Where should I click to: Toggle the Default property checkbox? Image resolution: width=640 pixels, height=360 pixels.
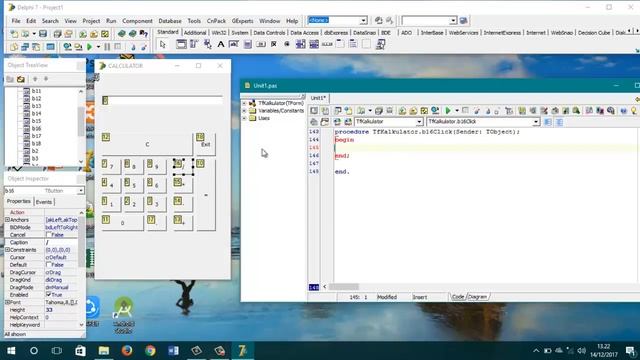[49, 265]
